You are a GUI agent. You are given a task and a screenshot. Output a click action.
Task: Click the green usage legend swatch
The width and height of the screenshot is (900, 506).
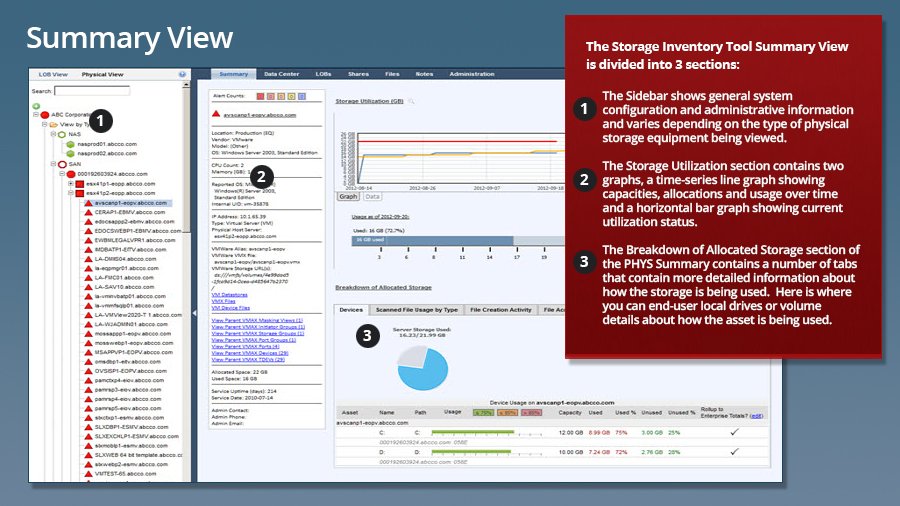tap(483, 412)
